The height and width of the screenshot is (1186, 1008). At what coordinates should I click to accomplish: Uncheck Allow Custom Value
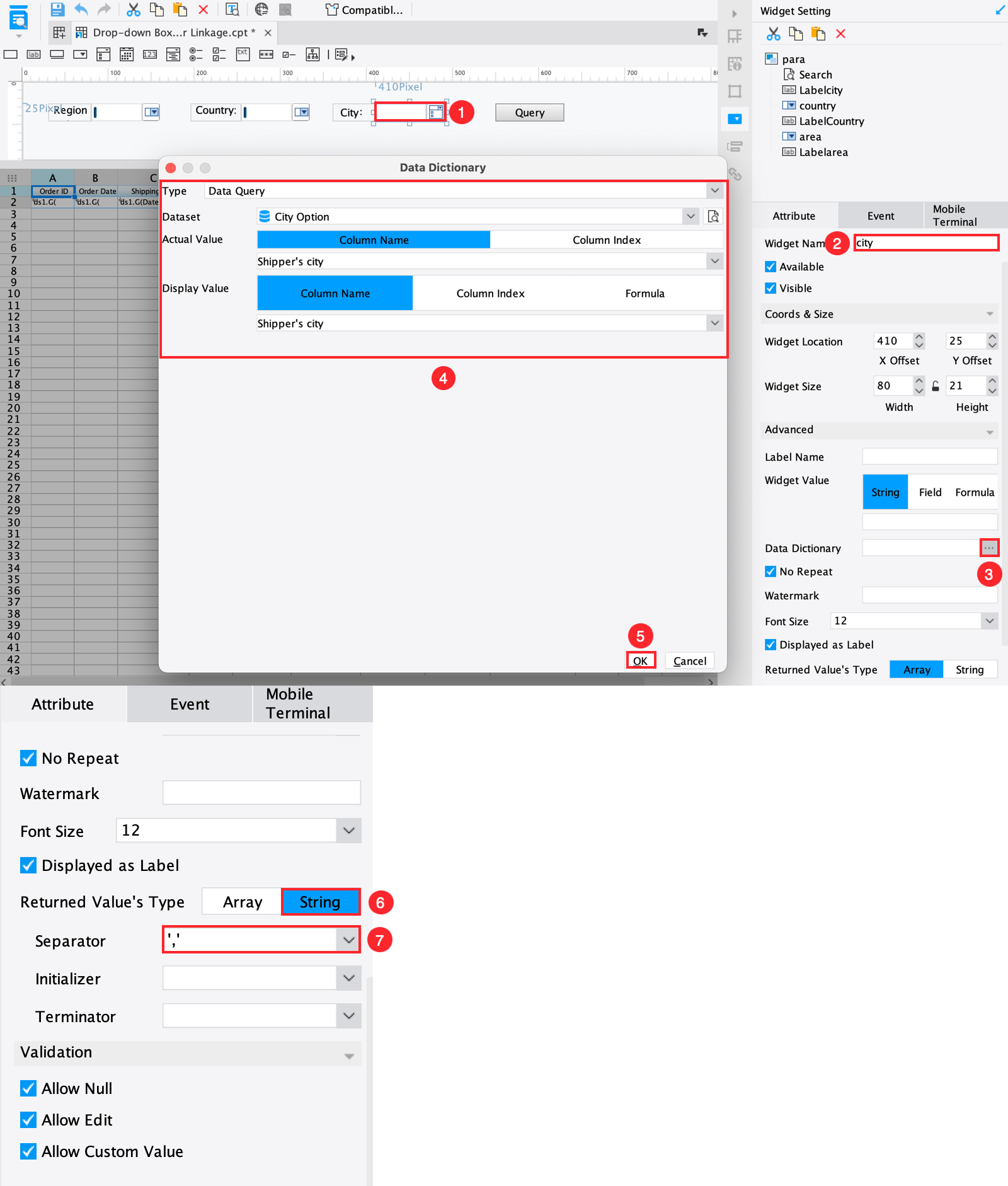pos(28,1151)
